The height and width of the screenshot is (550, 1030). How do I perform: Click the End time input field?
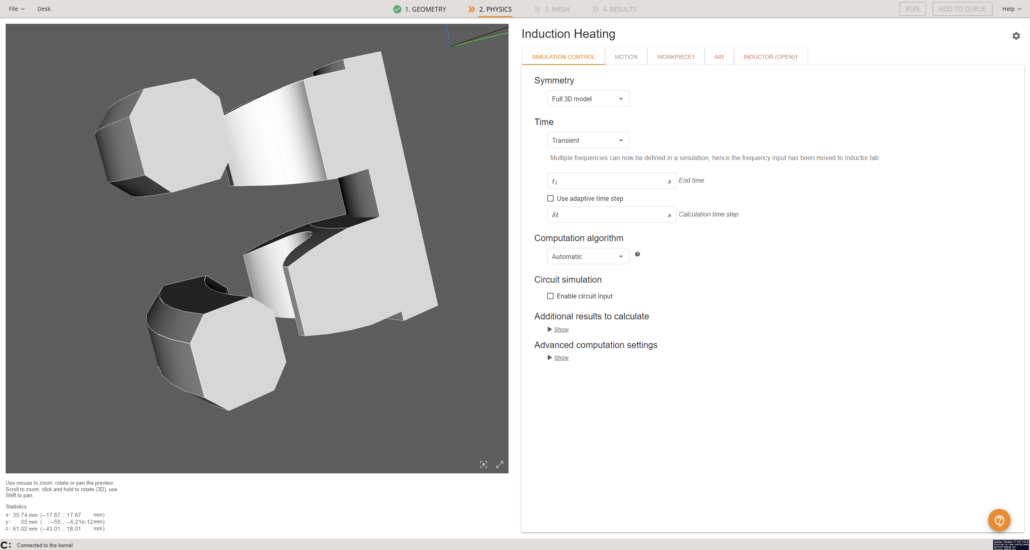click(x=608, y=181)
